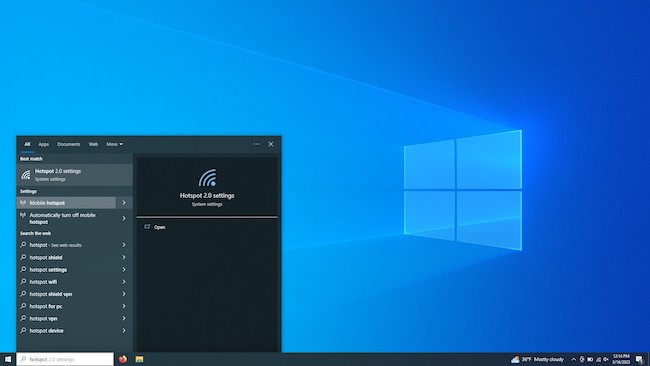The image size is (650, 366).
Task: Open search options three-dot menu
Action: [257, 144]
